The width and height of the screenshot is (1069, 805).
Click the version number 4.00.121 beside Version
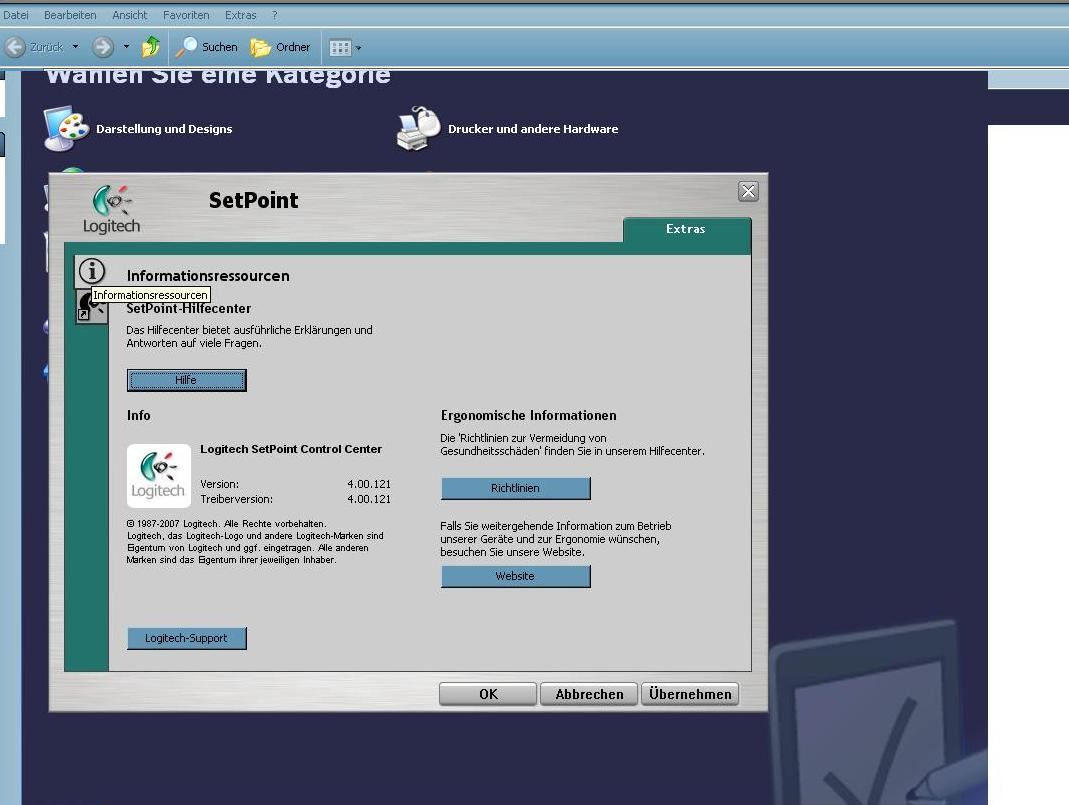369,484
